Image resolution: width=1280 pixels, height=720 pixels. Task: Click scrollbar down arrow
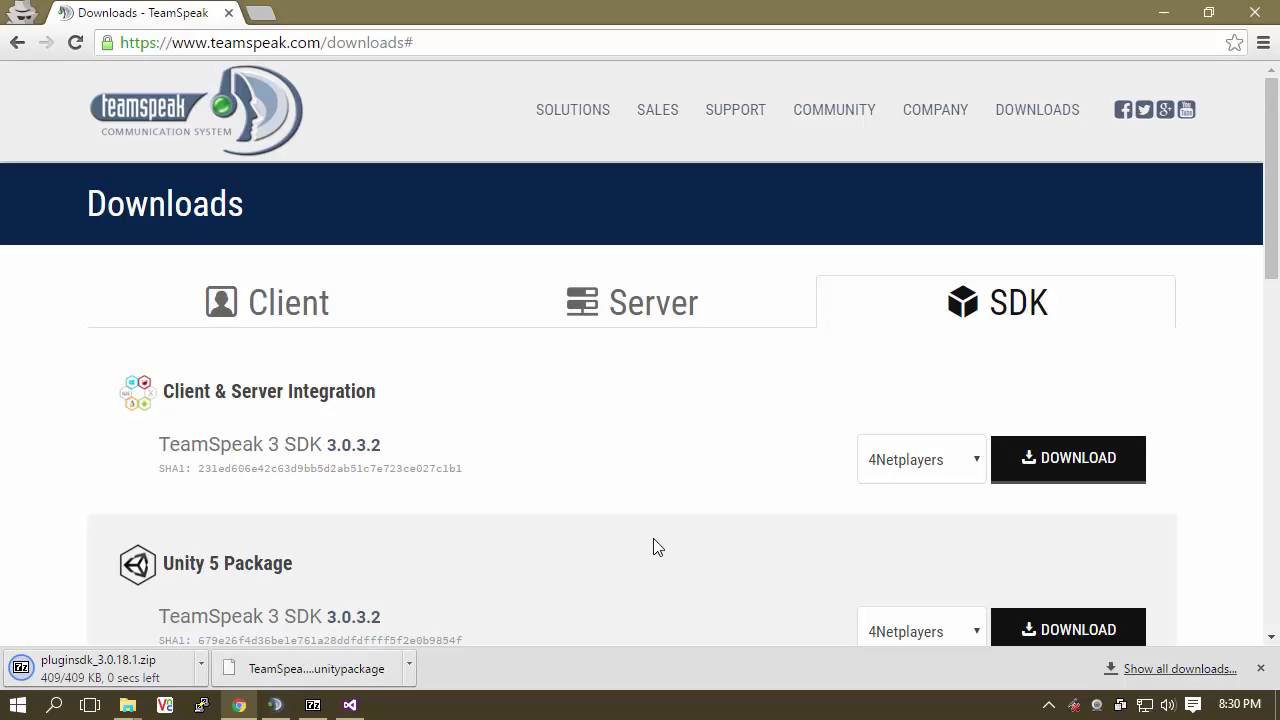pos(1271,637)
